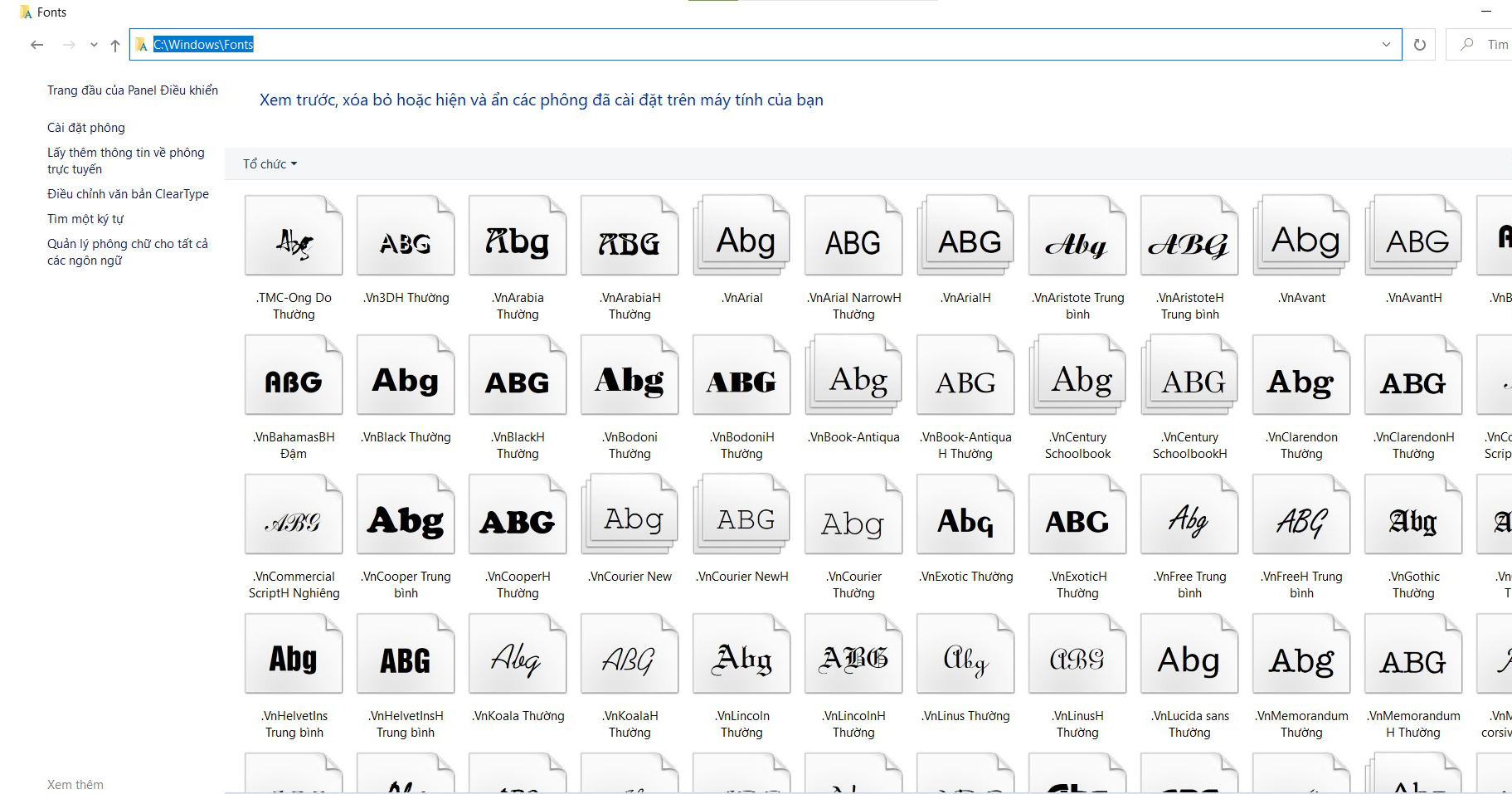
Task: Open the Tổ chức dropdown menu
Action: click(270, 164)
